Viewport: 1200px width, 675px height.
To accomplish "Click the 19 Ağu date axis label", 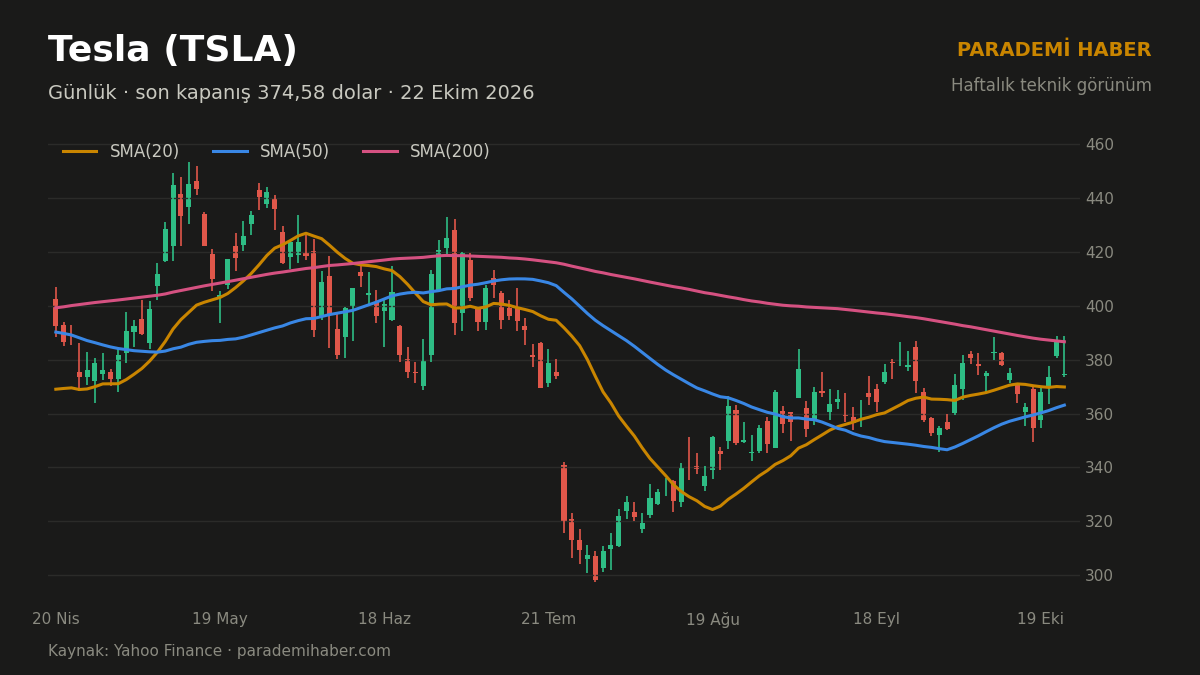I will pos(713,620).
